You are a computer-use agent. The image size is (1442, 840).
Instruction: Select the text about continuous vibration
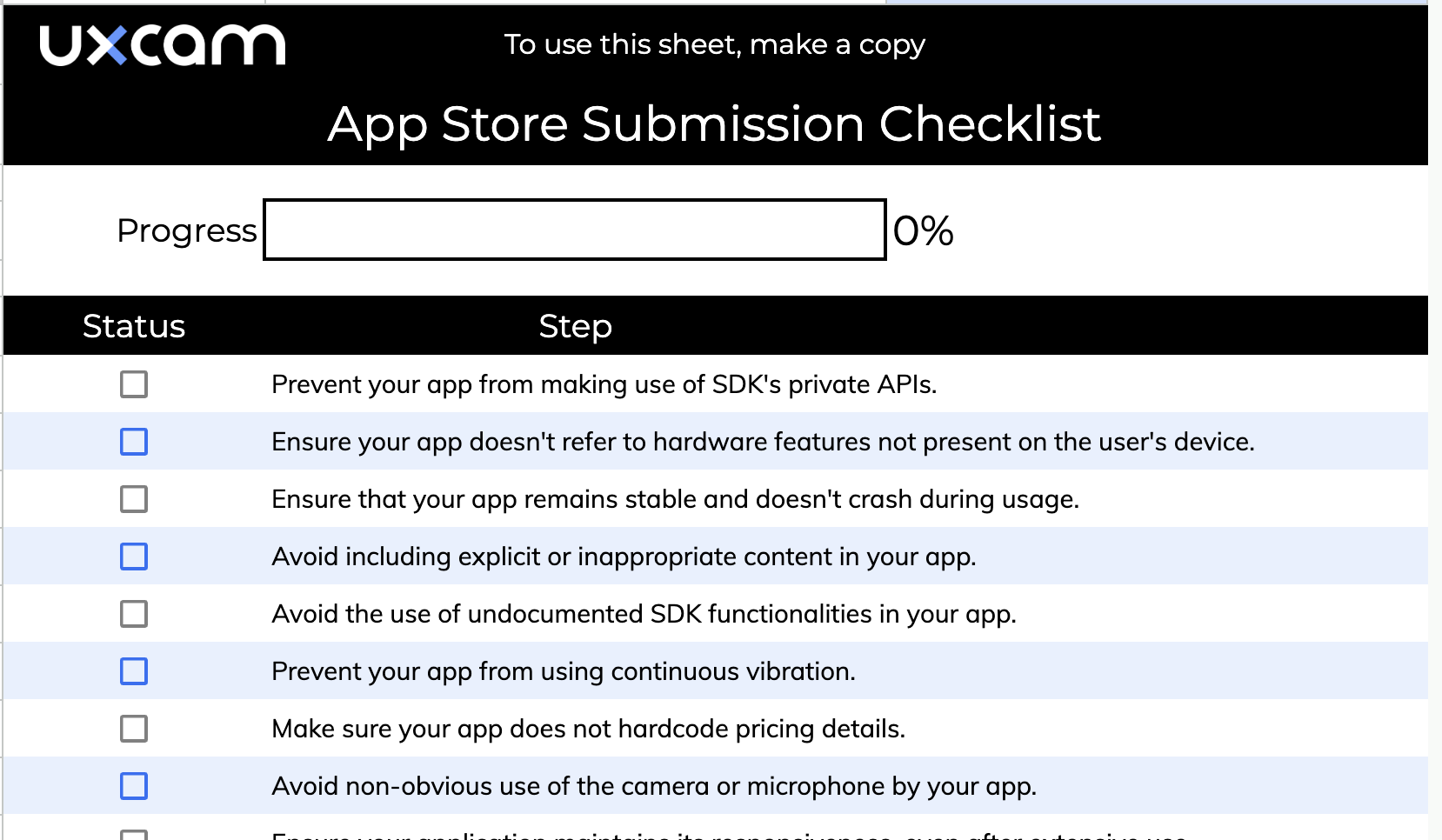point(564,670)
